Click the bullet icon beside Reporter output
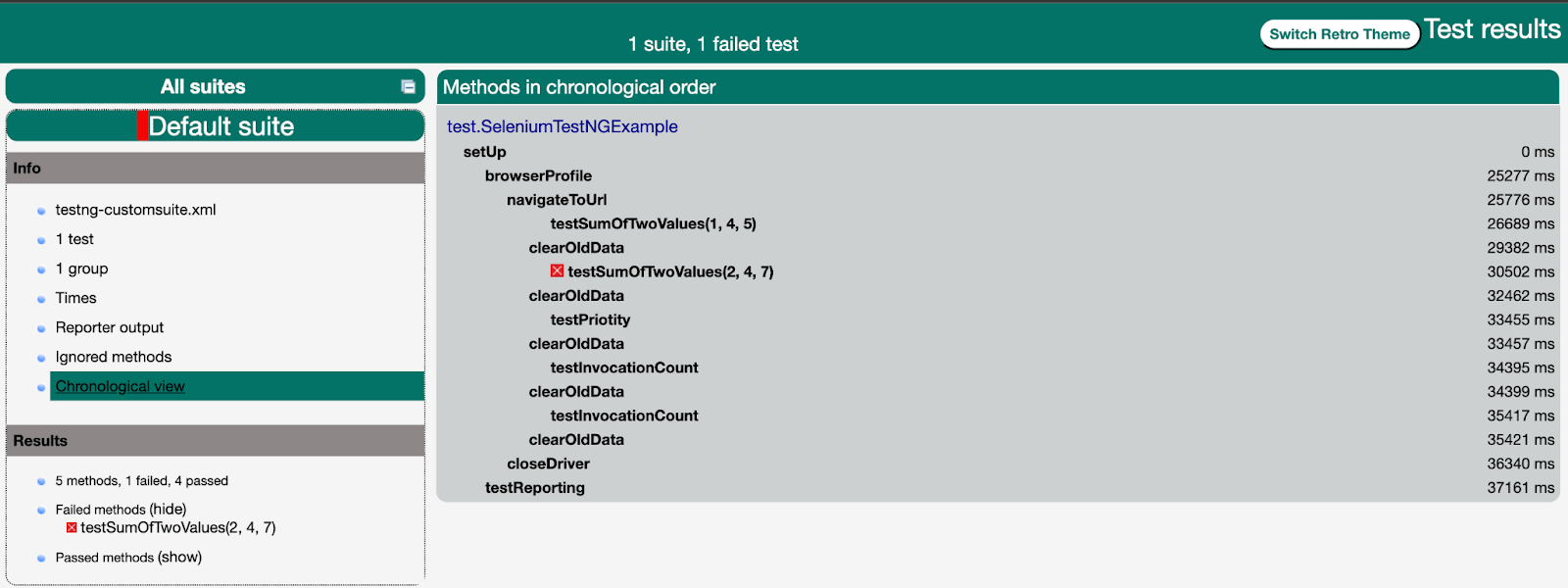 pyautogui.click(x=41, y=328)
